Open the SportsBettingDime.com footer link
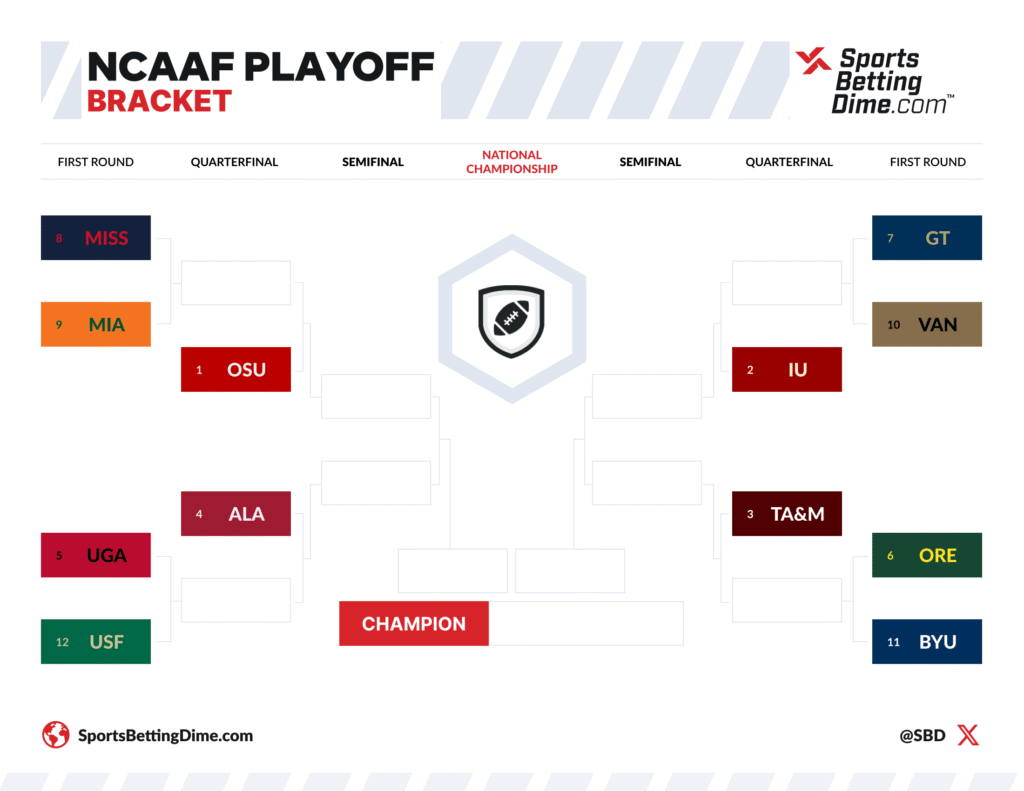Viewport: 1024px width, 791px height. point(165,736)
